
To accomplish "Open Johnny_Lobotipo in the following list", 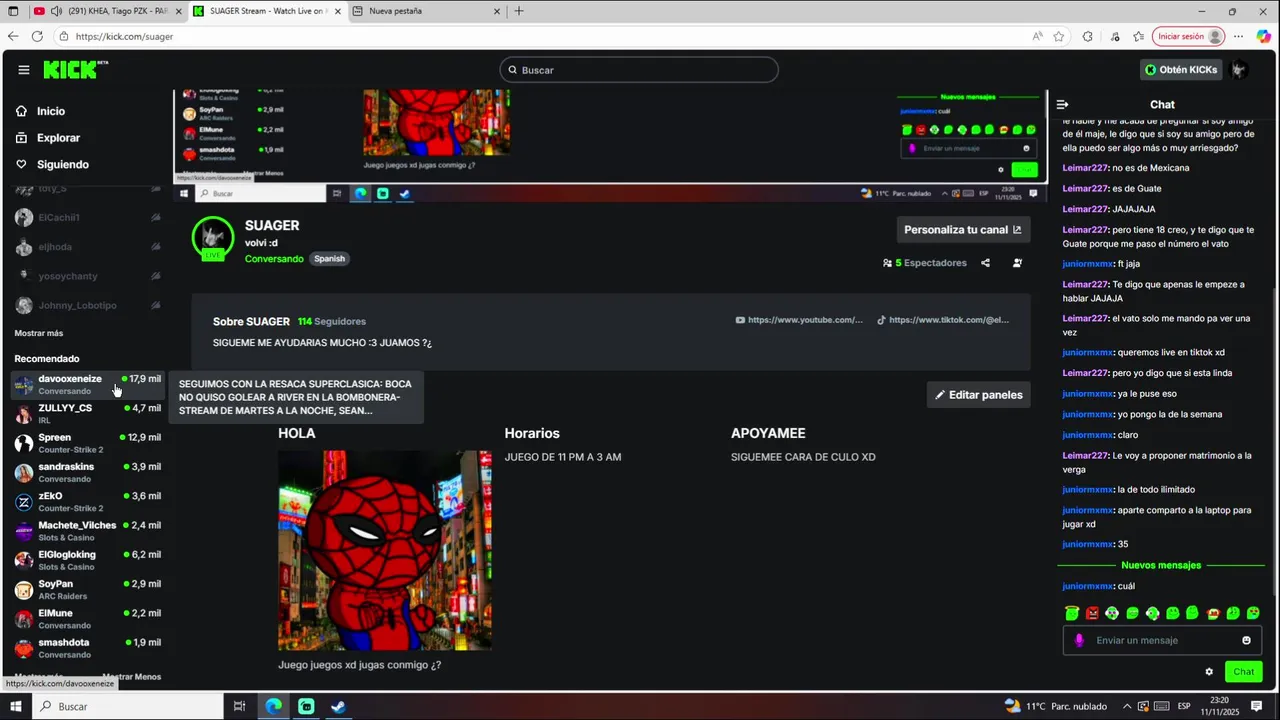I will pyautogui.click(x=87, y=305).
